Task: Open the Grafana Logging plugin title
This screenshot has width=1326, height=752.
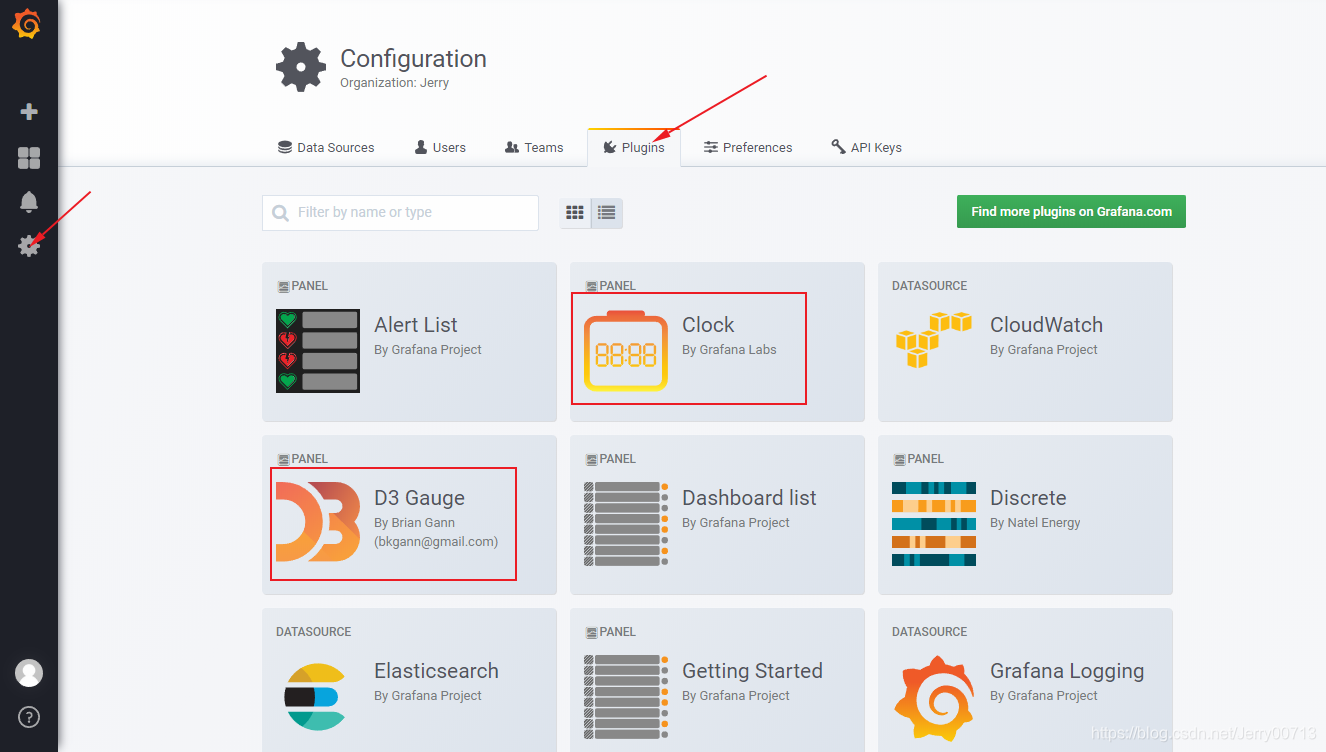Action: pos(1067,671)
